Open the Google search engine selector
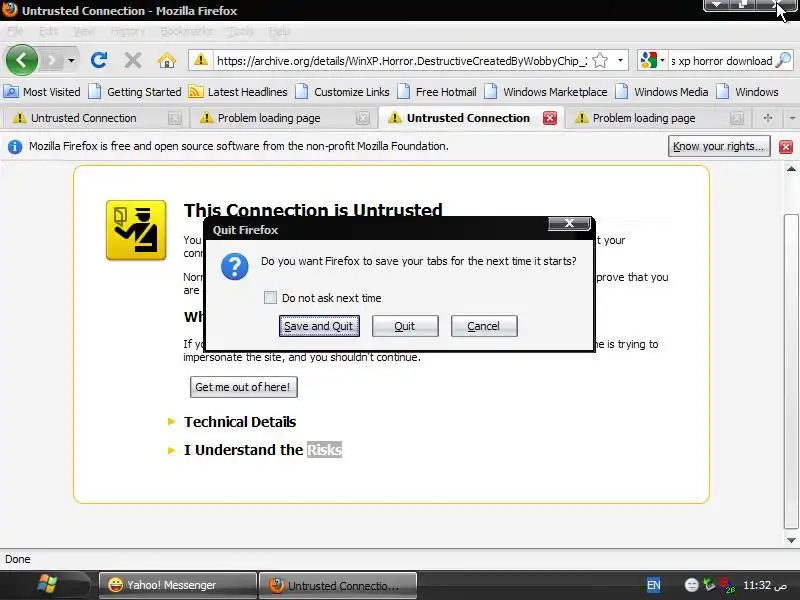 coord(652,61)
